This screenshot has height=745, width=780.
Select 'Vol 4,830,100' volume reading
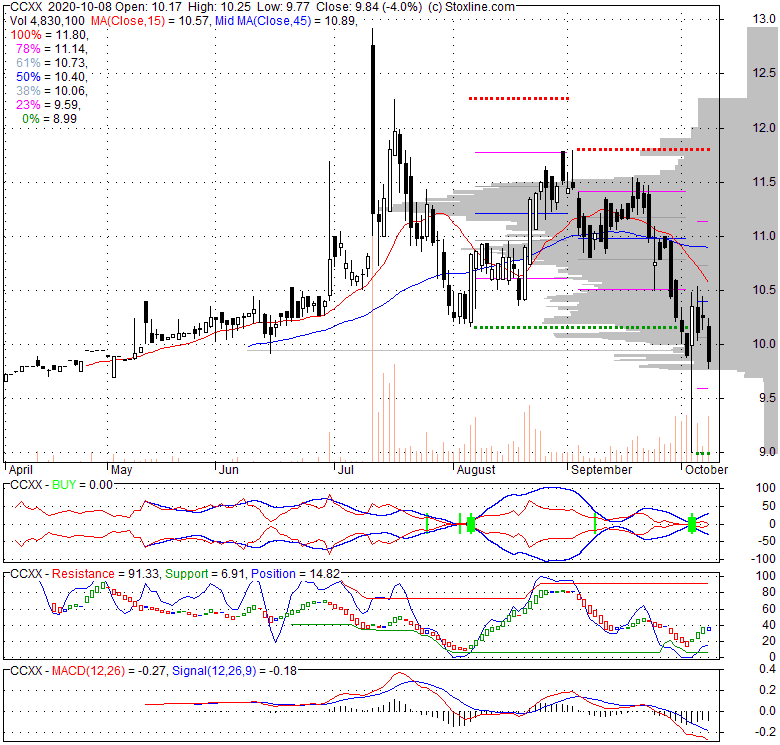47,21
